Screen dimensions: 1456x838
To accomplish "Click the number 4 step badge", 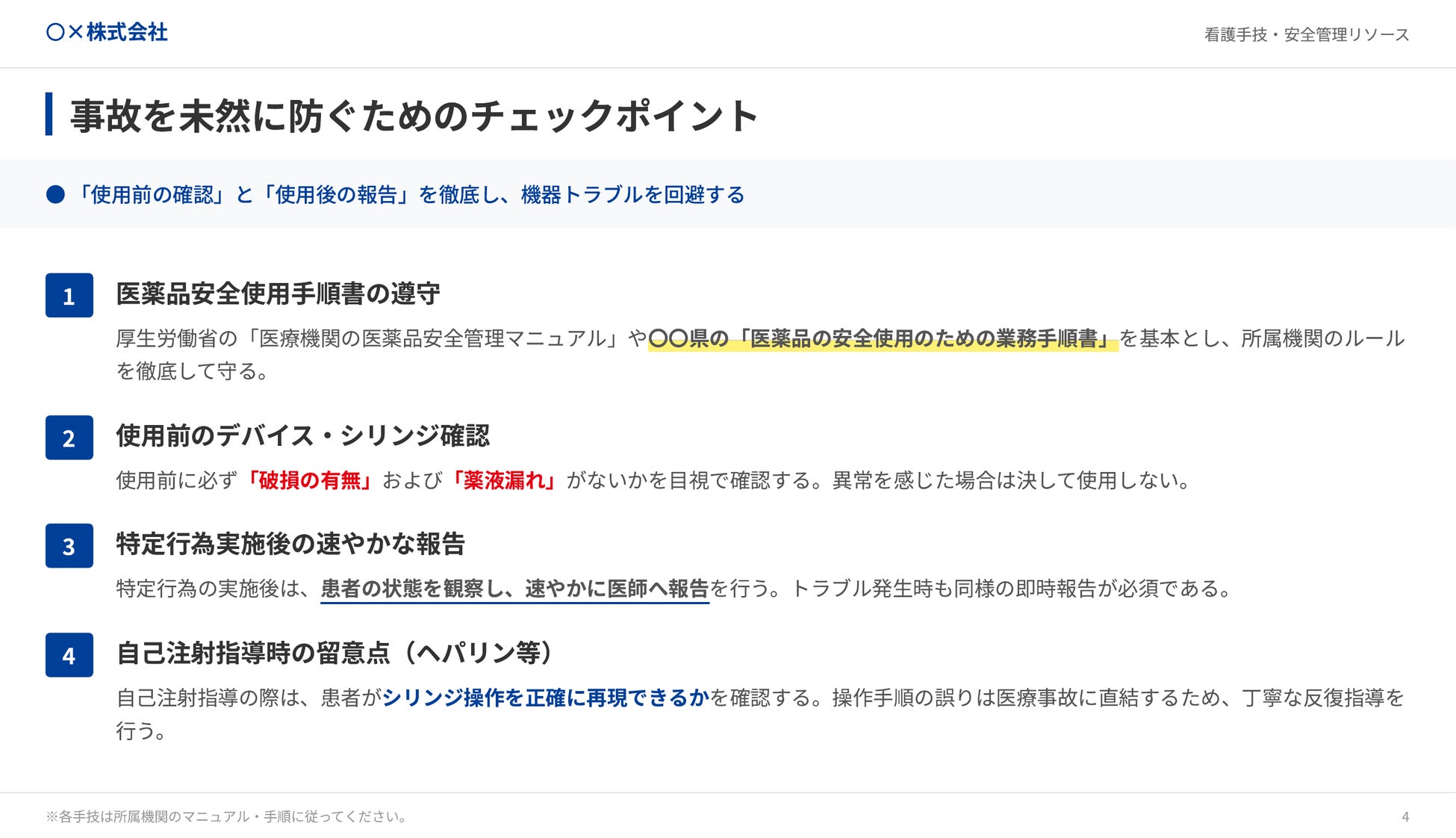I will coord(69,655).
